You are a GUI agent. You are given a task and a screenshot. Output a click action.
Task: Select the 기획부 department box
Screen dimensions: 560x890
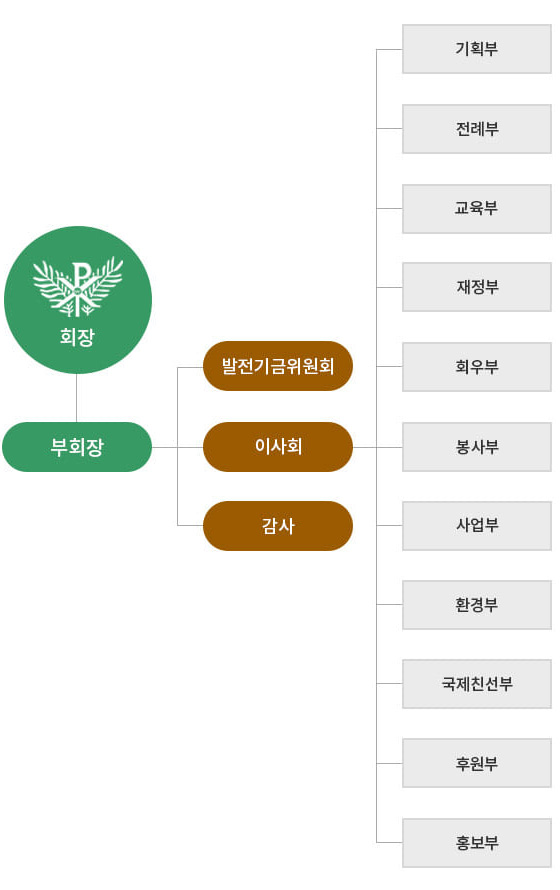(x=477, y=49)
